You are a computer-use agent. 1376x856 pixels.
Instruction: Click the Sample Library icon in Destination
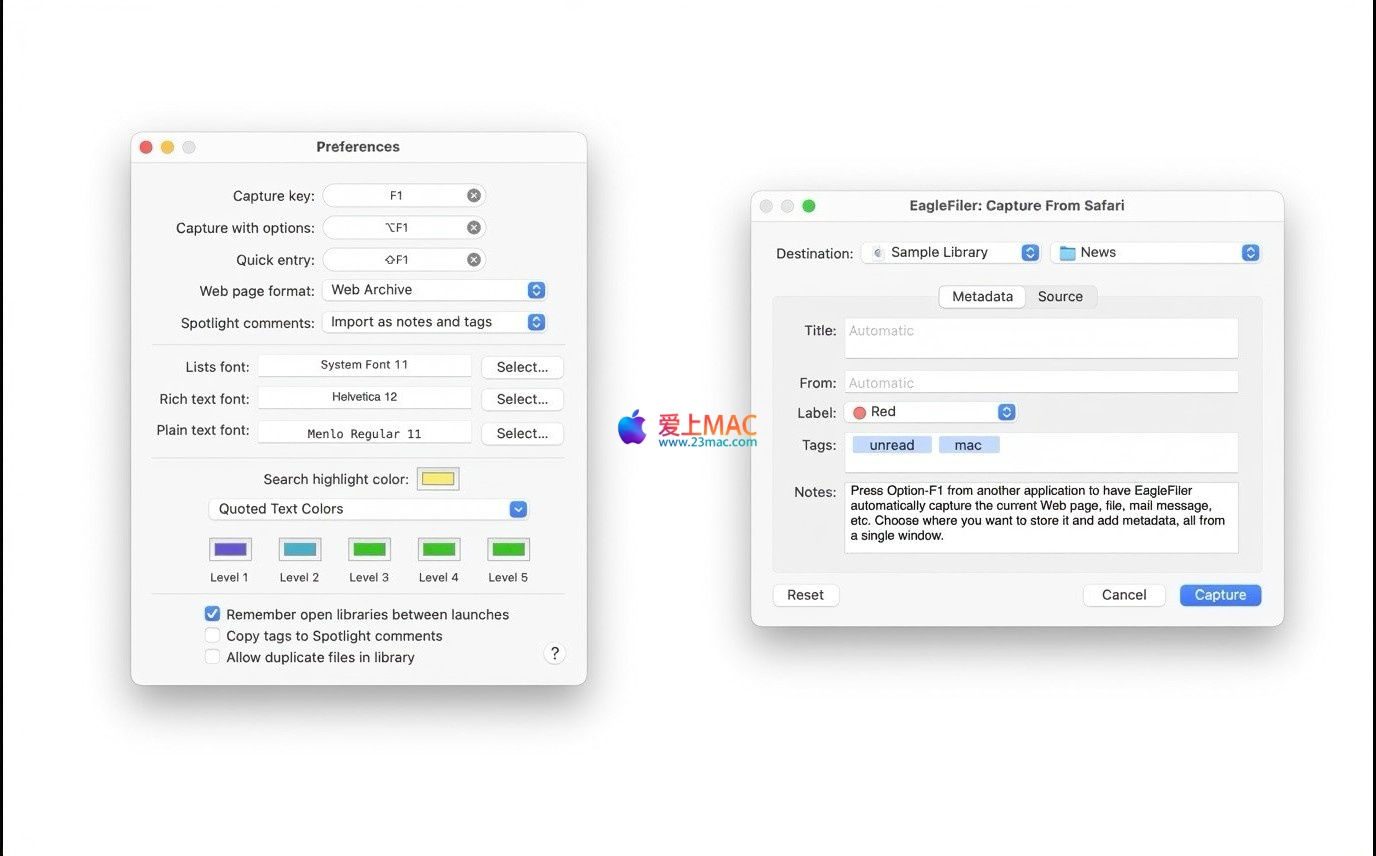[x=878, y=253]
